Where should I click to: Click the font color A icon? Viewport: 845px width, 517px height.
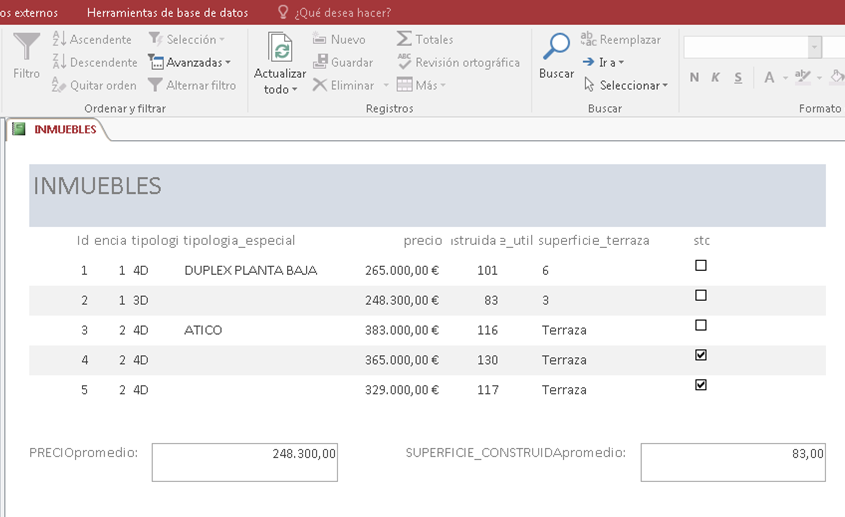tap(770, 78)
